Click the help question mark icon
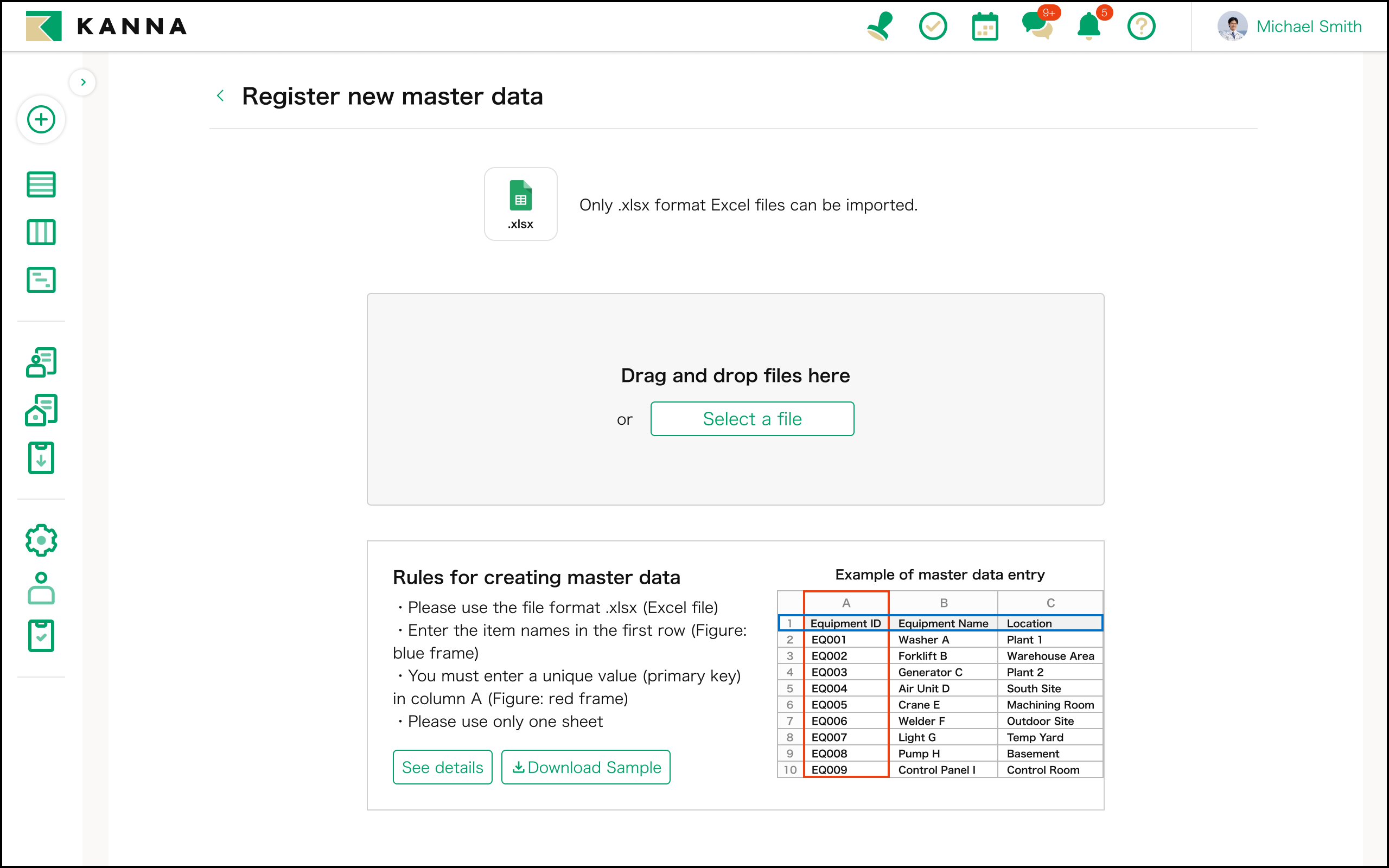This screenshot has width=1389, height=868. point(1141,27)
